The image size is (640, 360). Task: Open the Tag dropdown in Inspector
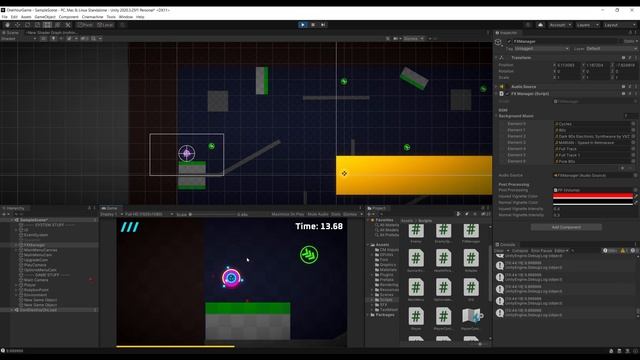[541, 49]
